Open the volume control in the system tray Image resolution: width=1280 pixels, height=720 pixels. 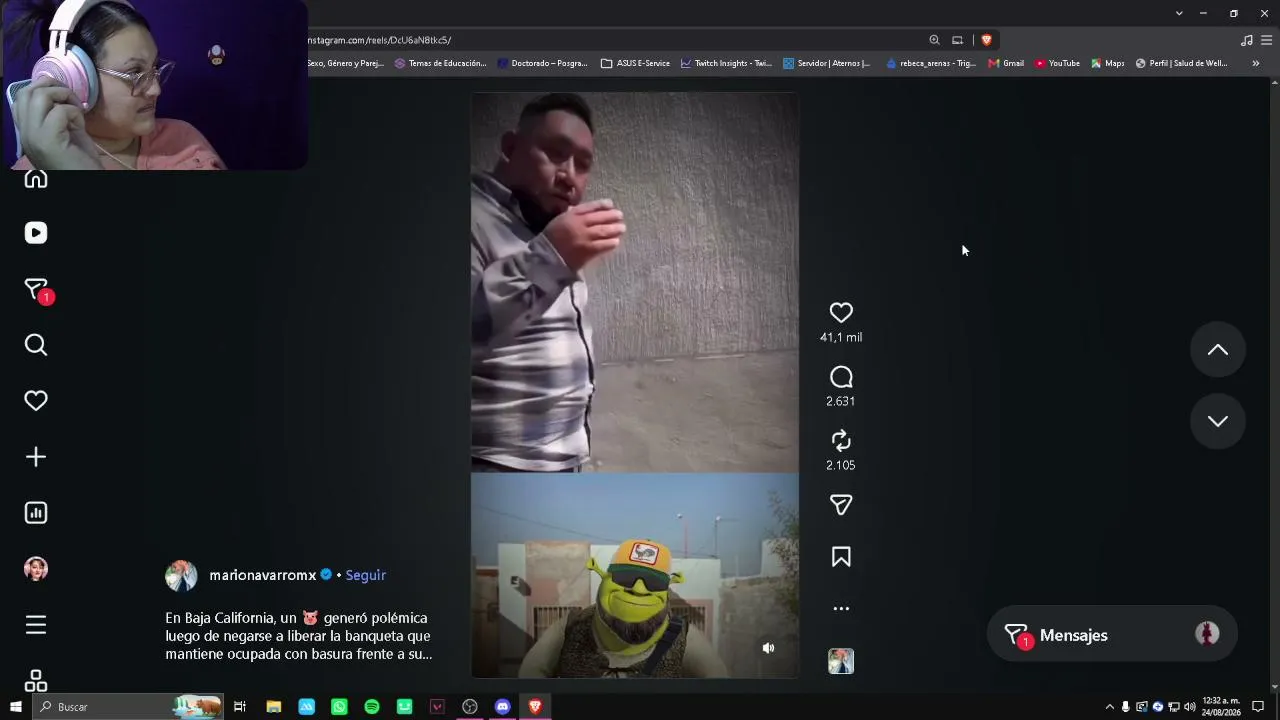tap(1189, 707)
